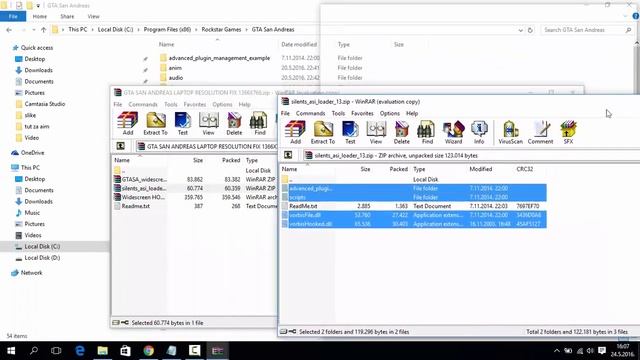Go up one level in silents_asi_loader window
640x360 pixels.
(x=288, y=155)
